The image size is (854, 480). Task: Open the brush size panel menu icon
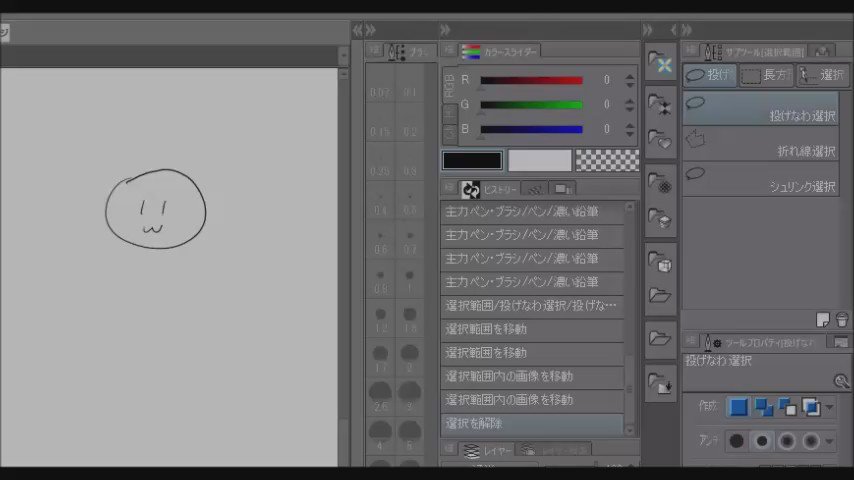(x=374, y=51)
